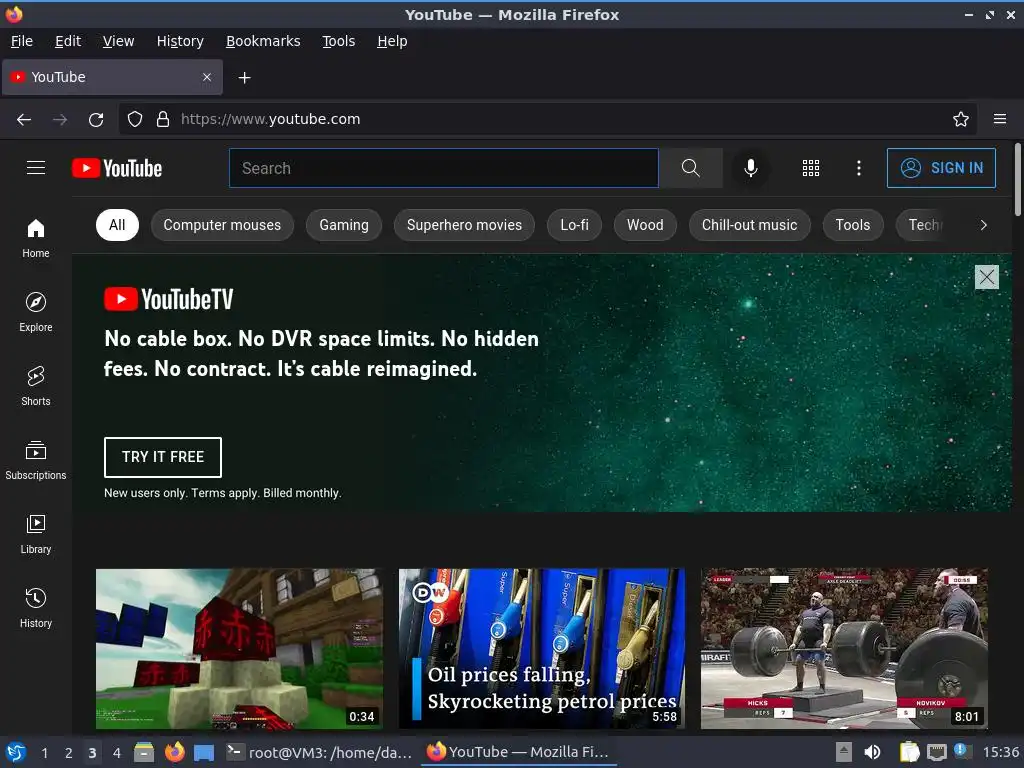The image size is (1024, 768).
Task: Open the system start menu icon
Action: (16, 752)
